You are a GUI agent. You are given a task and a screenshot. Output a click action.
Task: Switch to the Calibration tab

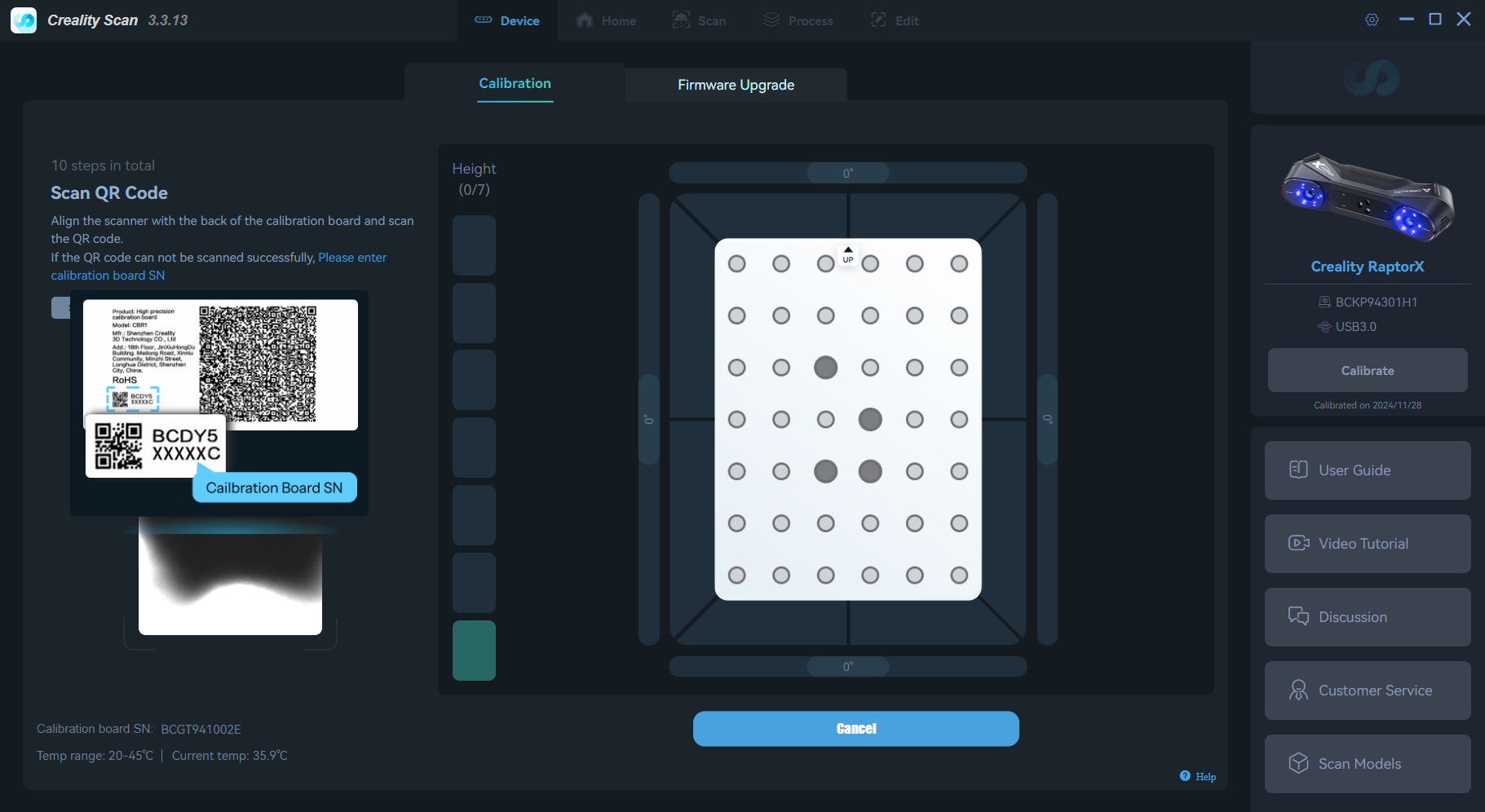[515, 84]
